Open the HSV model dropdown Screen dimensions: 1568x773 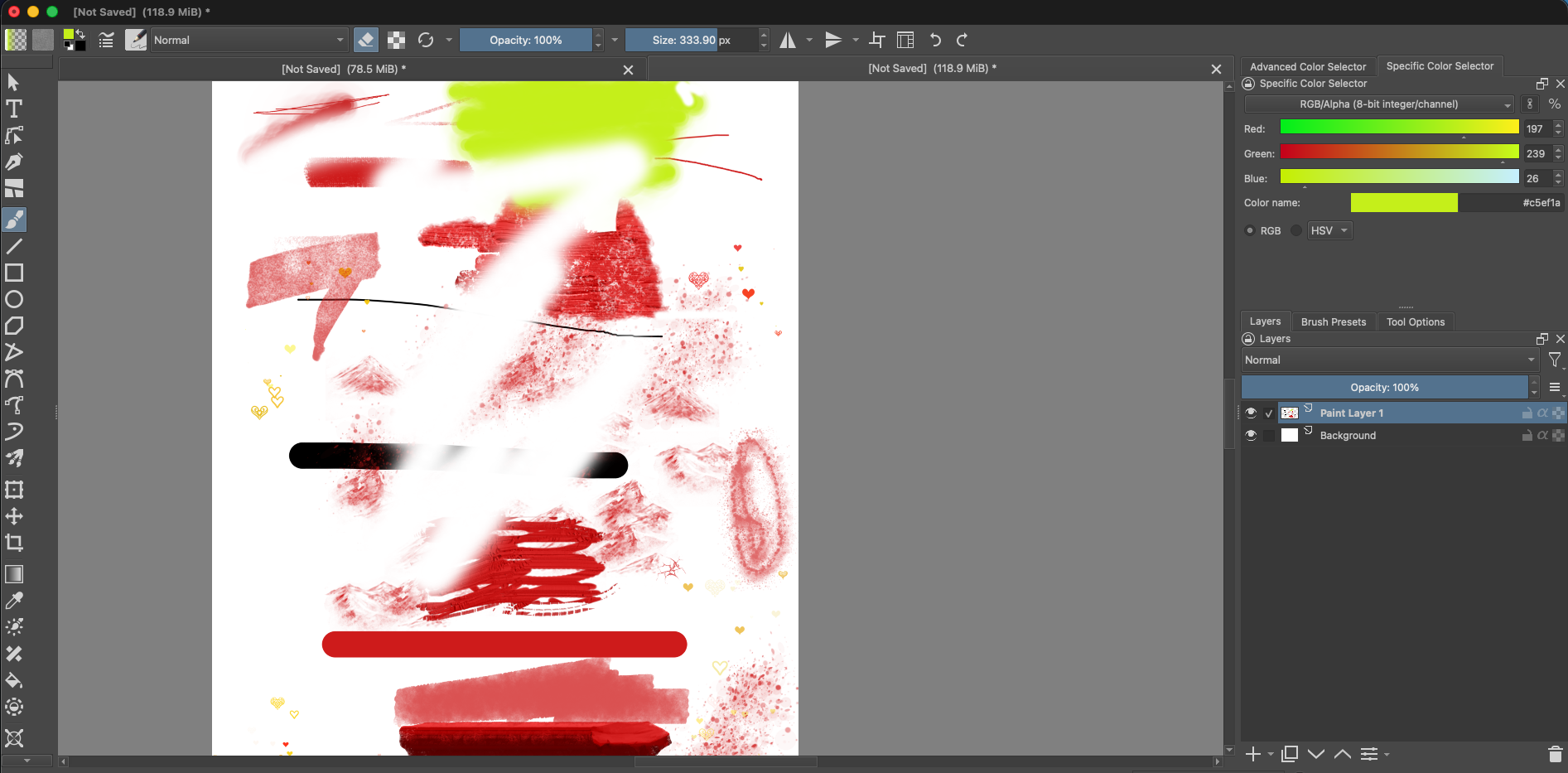tap(1329, 230)
